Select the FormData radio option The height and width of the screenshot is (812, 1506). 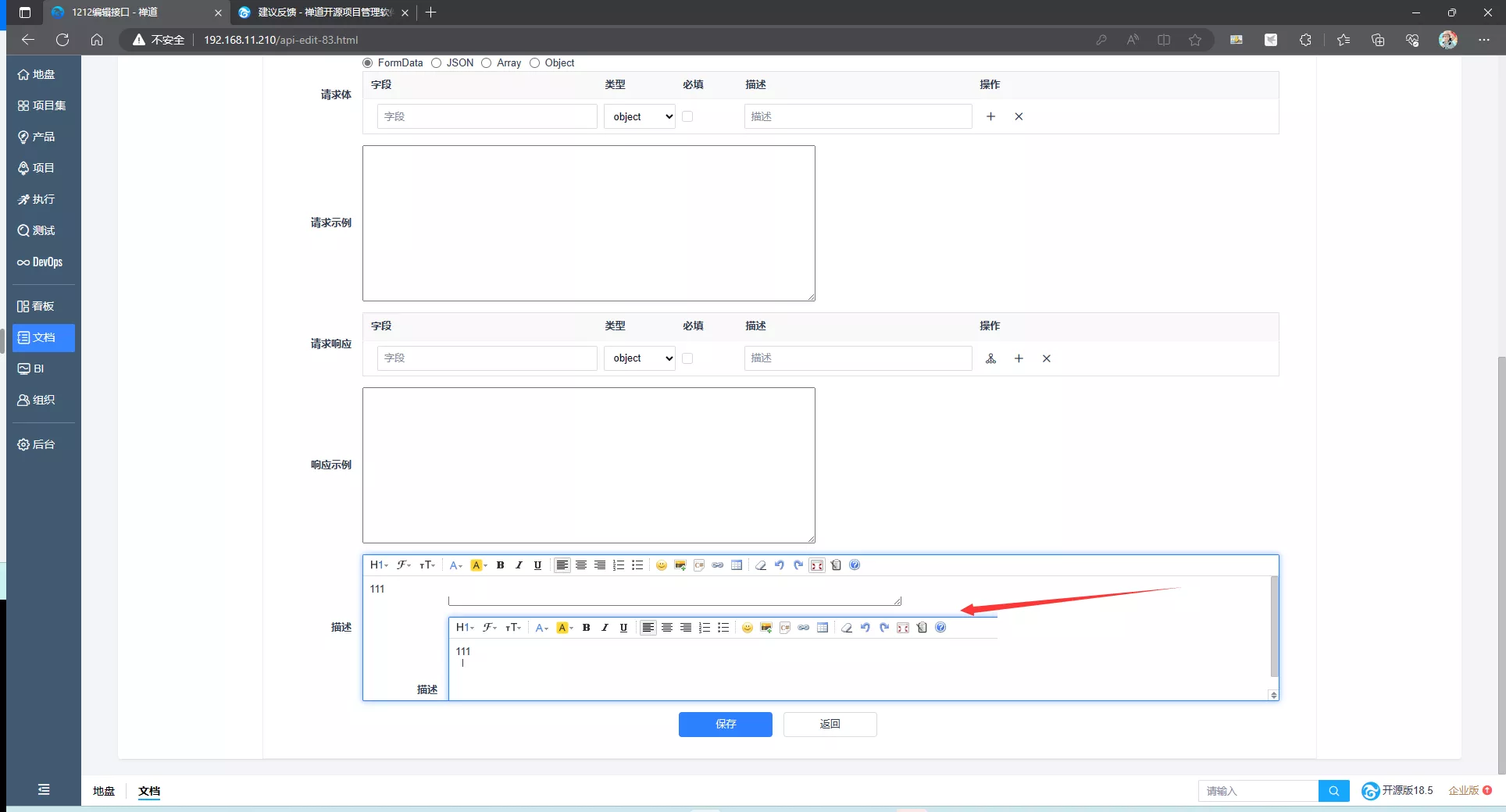coord(368,63)
